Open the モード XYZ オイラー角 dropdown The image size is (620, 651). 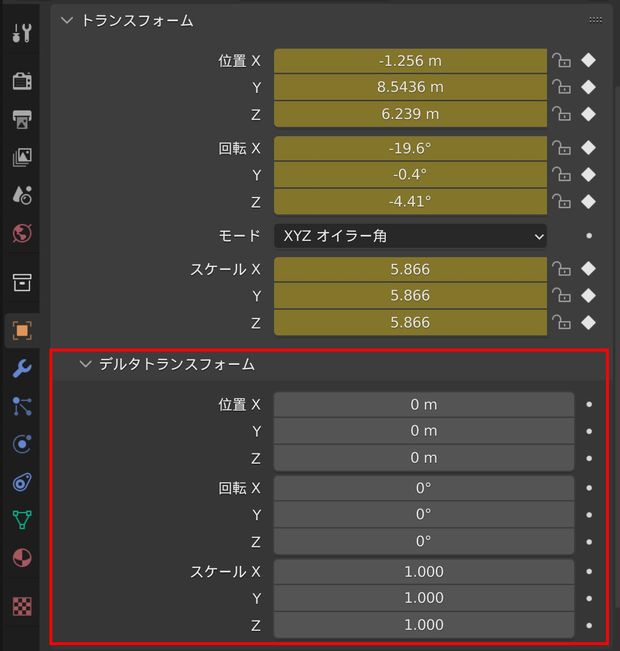[410, 236]
